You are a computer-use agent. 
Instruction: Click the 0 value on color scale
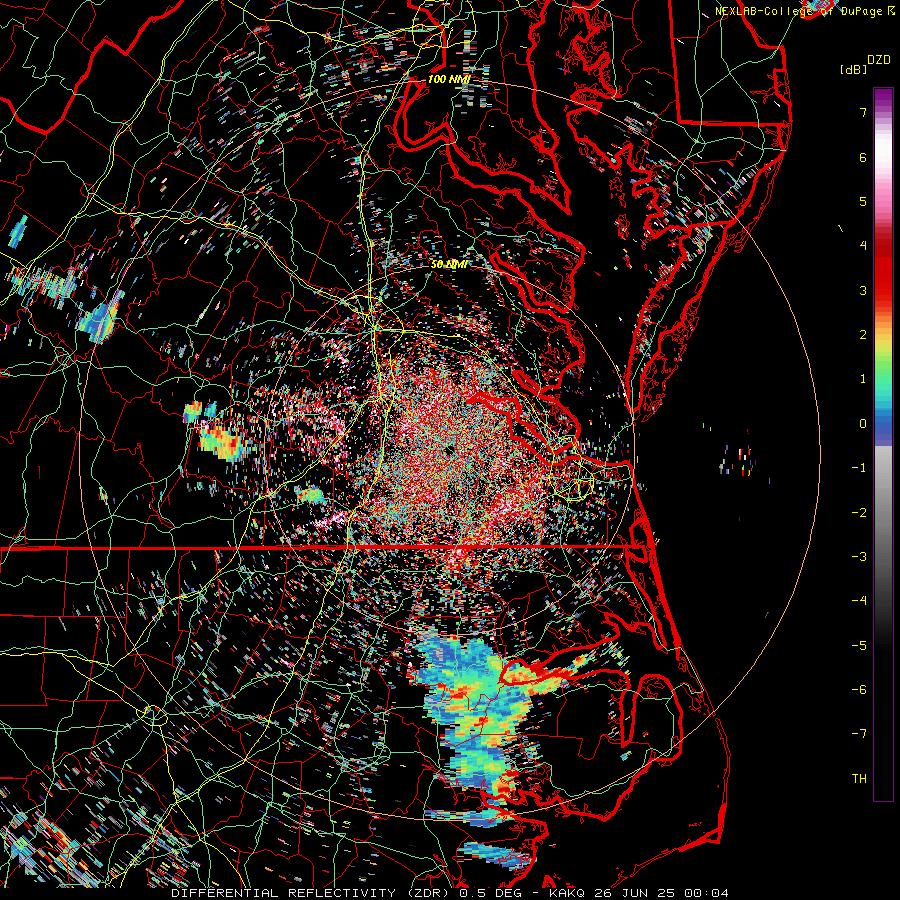tap(863, 424)
